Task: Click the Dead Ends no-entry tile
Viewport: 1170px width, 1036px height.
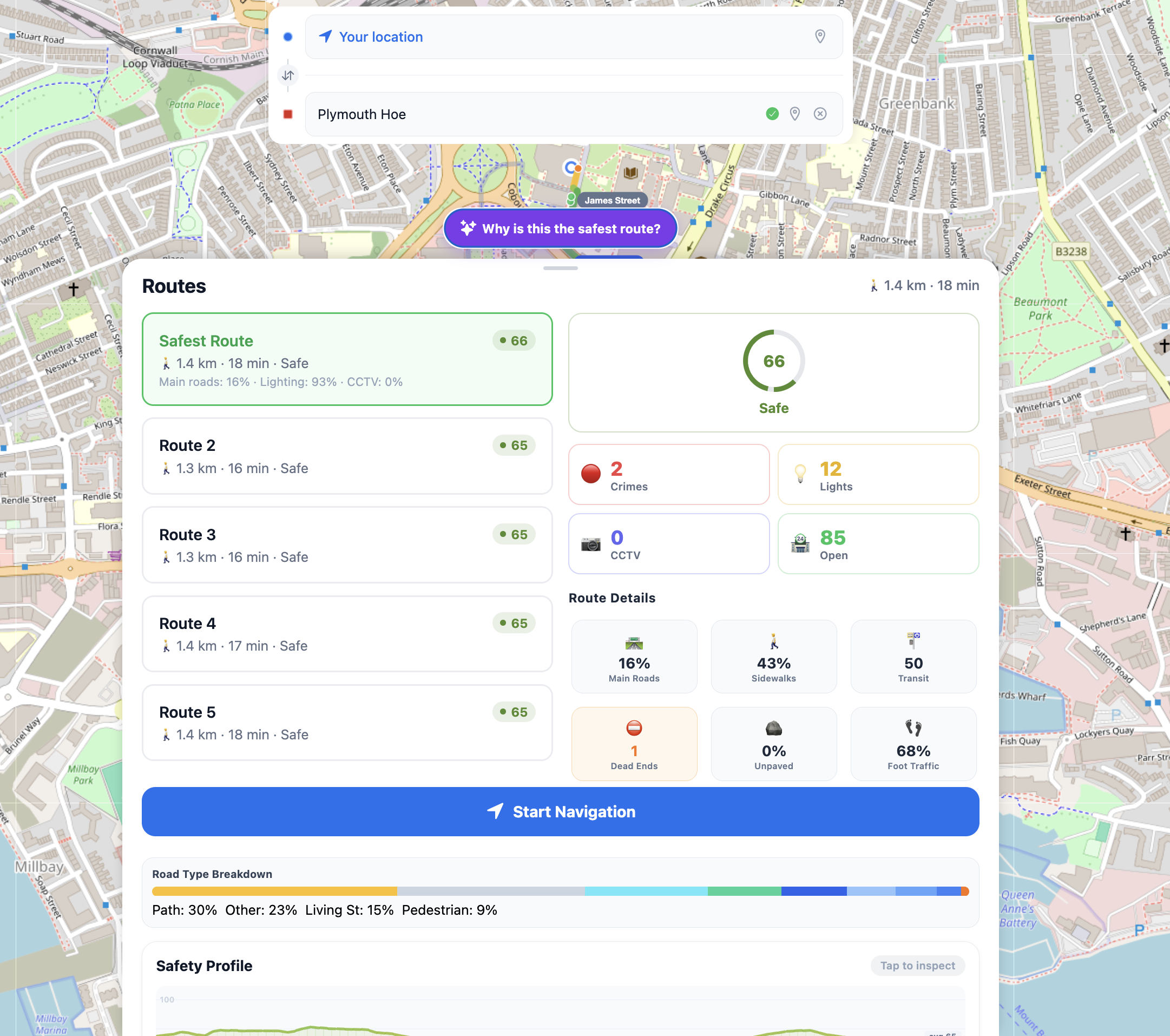Action: [x=634, y=743]
